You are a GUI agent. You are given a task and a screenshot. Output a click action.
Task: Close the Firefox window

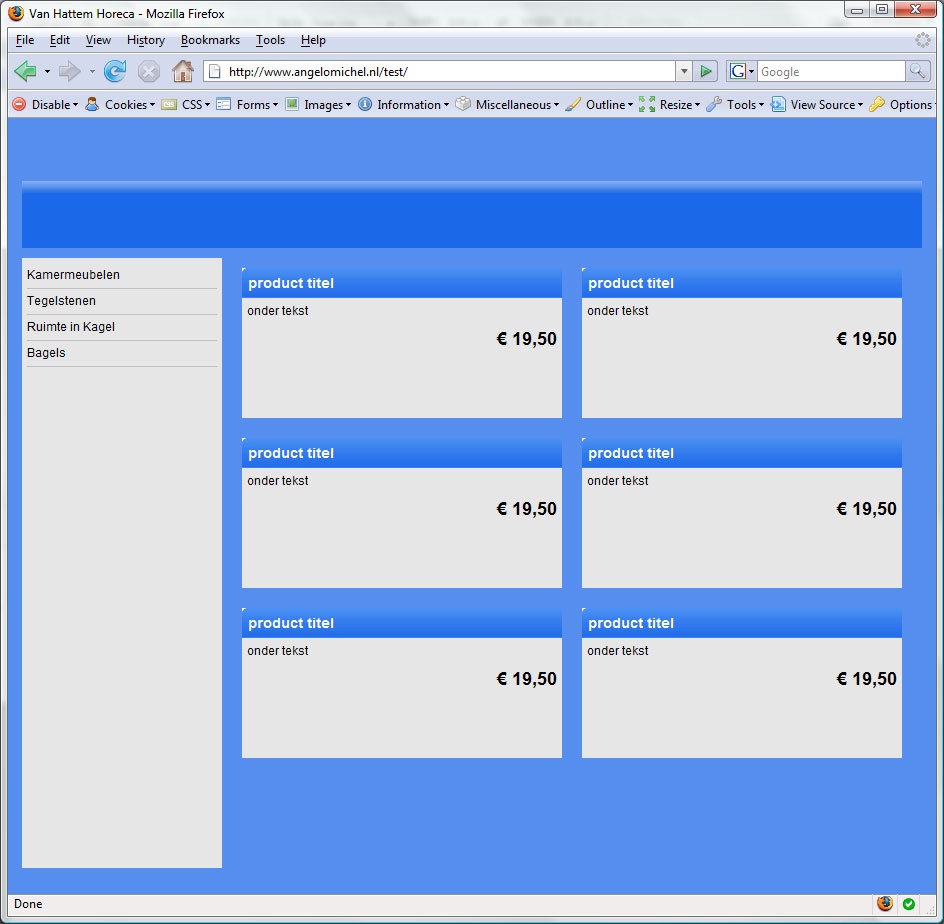tap(916, 10)
